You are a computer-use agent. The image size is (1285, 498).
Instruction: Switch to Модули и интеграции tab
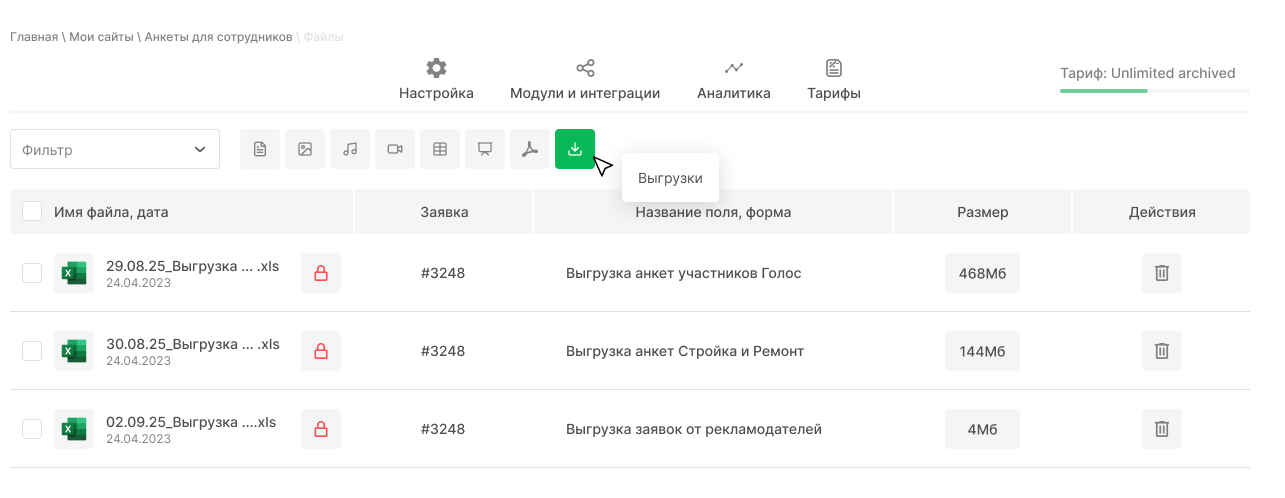(x=585, y=80)
